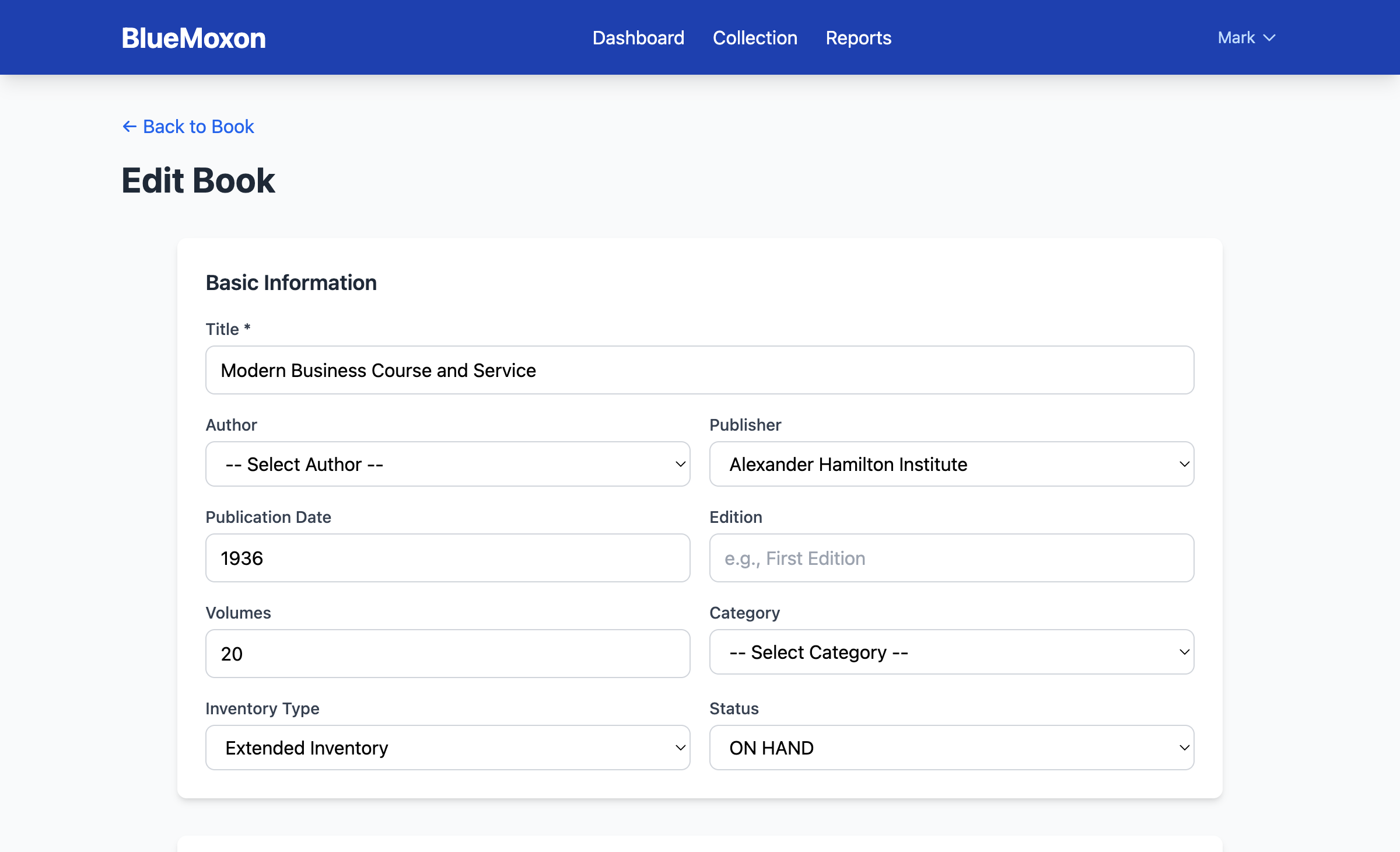Click the Publication Date field

pyautogui.click(x=447, y=558)
